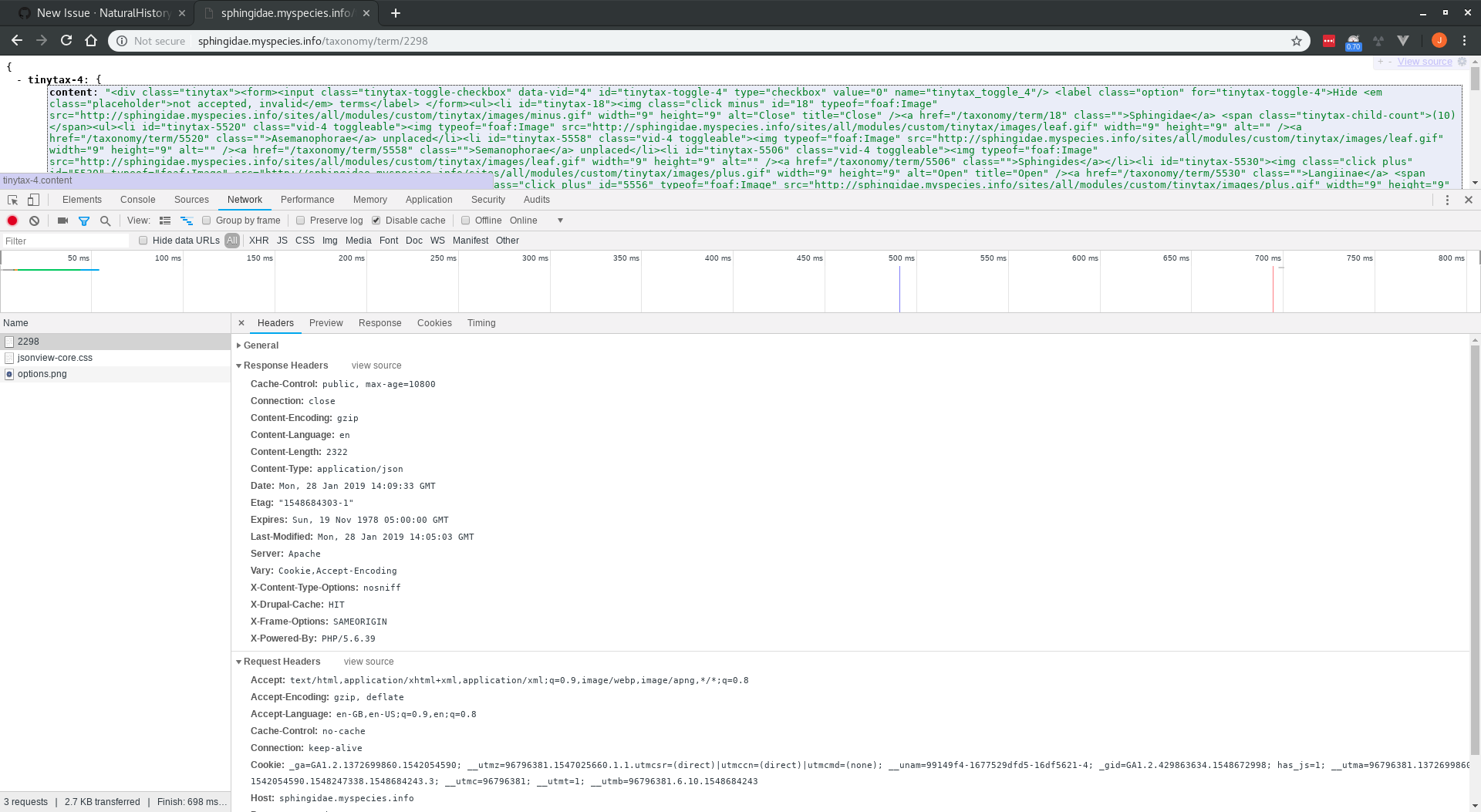Open network search with the magnifier icon
The width and height of the screenshot is (1481, 812).
105,221
